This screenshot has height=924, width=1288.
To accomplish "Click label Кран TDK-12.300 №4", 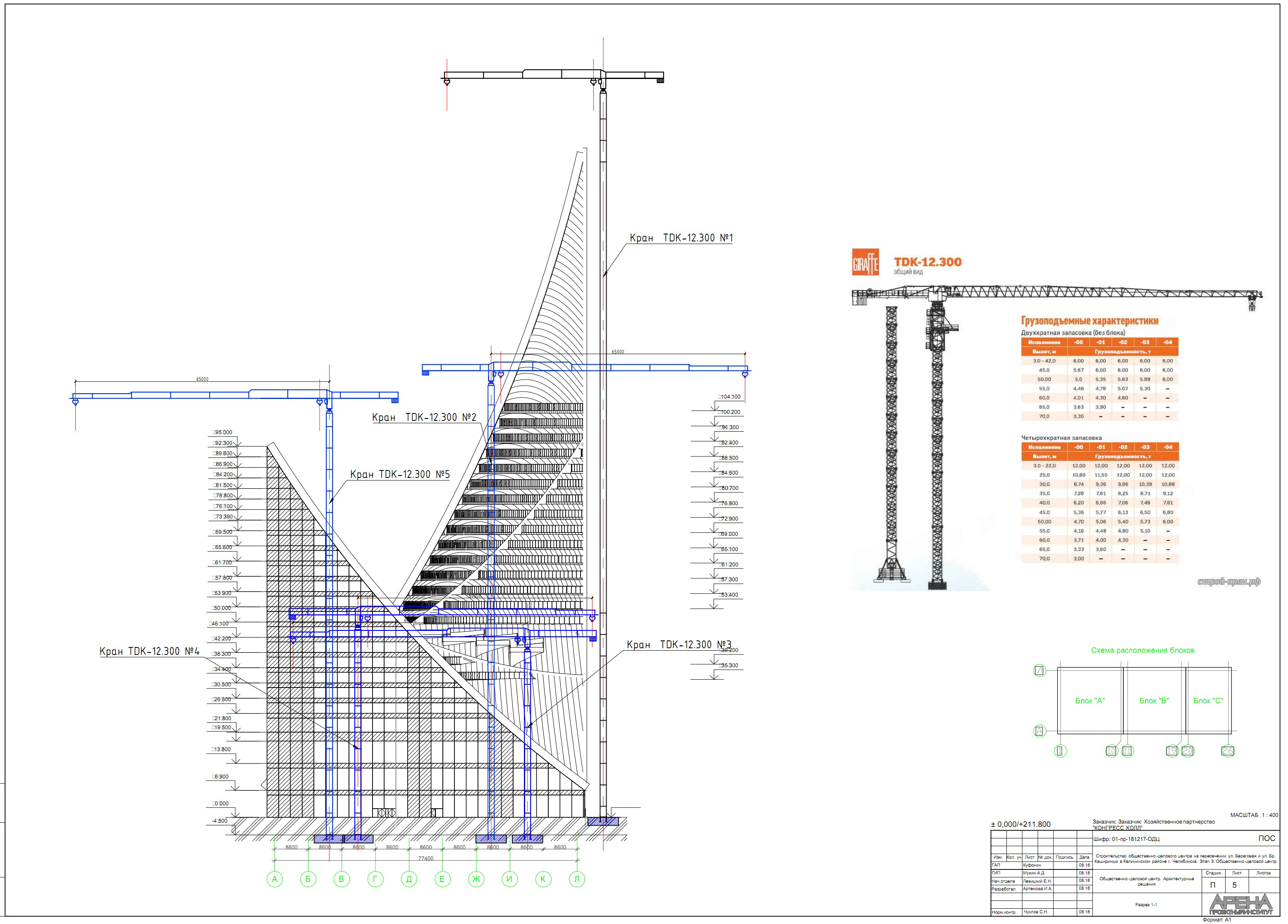I will click(149, 652).
